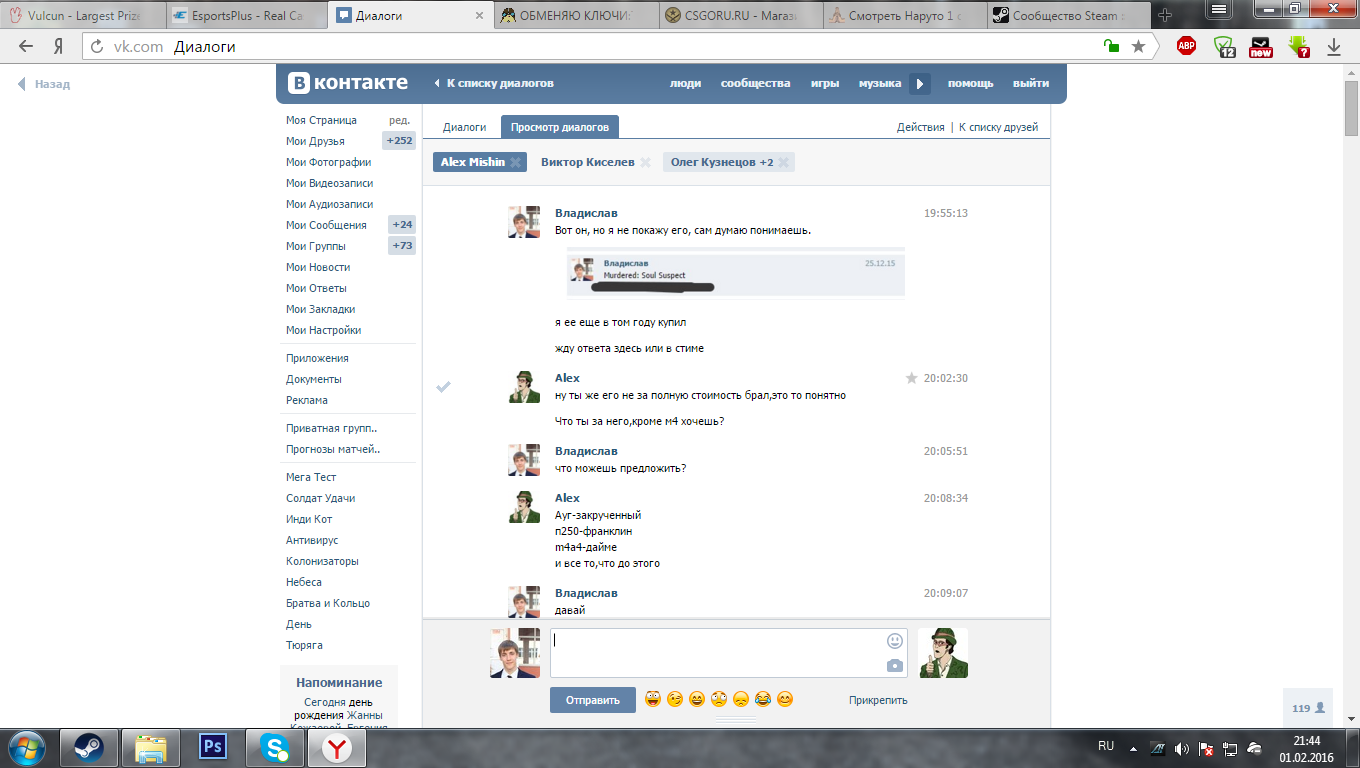Switch to the Виктор Киселев conversation

(x=588, y=162)
